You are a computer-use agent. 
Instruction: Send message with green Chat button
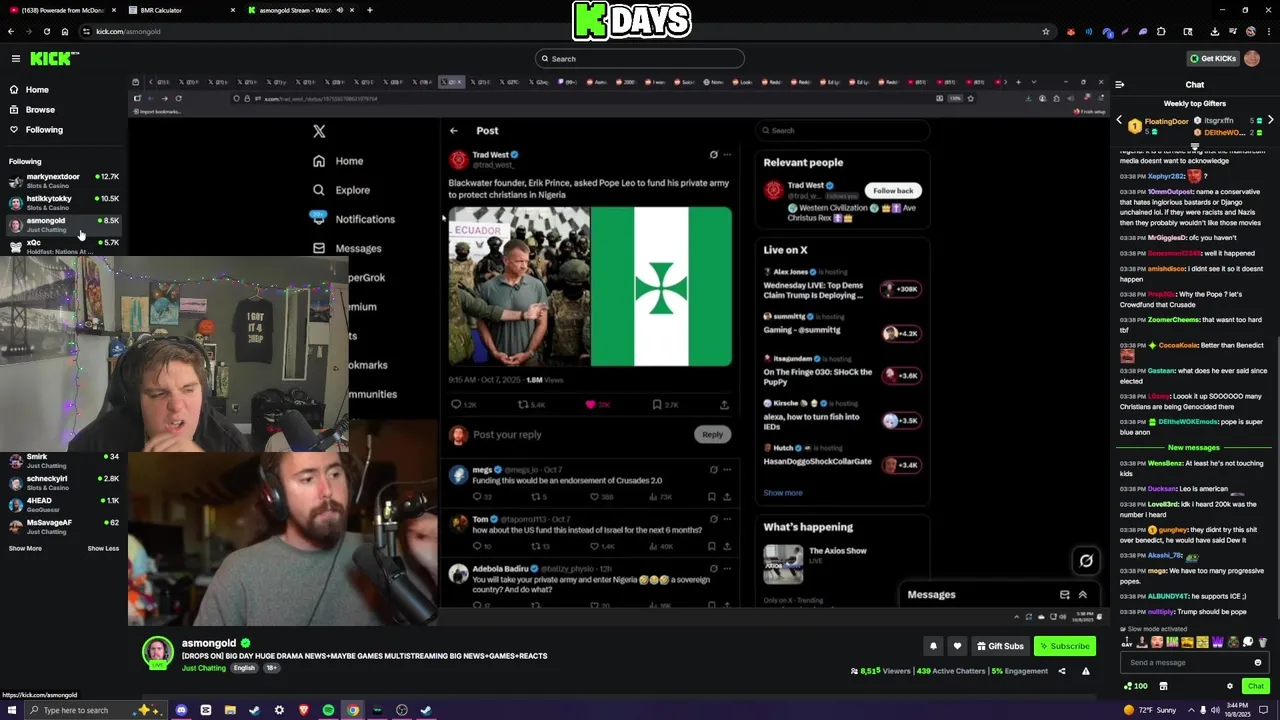click(1256, 686)
